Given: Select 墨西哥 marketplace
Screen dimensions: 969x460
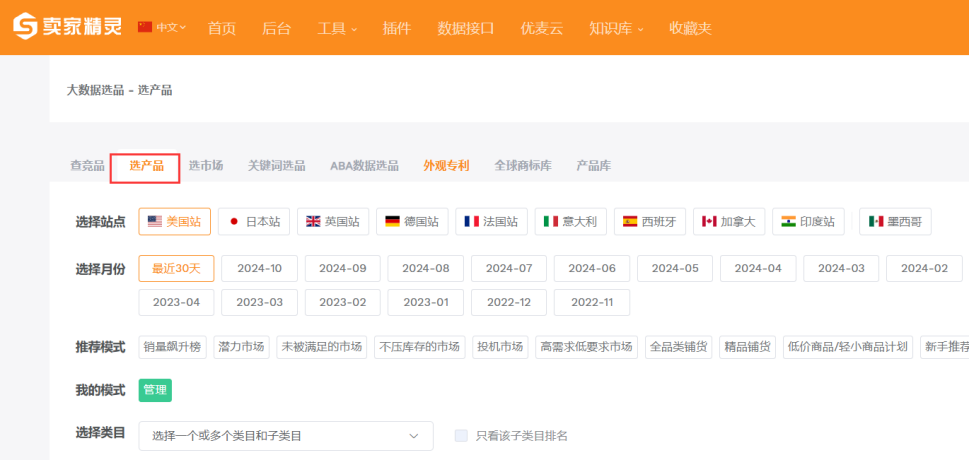Looking at the screenshot, I should tap(895, 221).
